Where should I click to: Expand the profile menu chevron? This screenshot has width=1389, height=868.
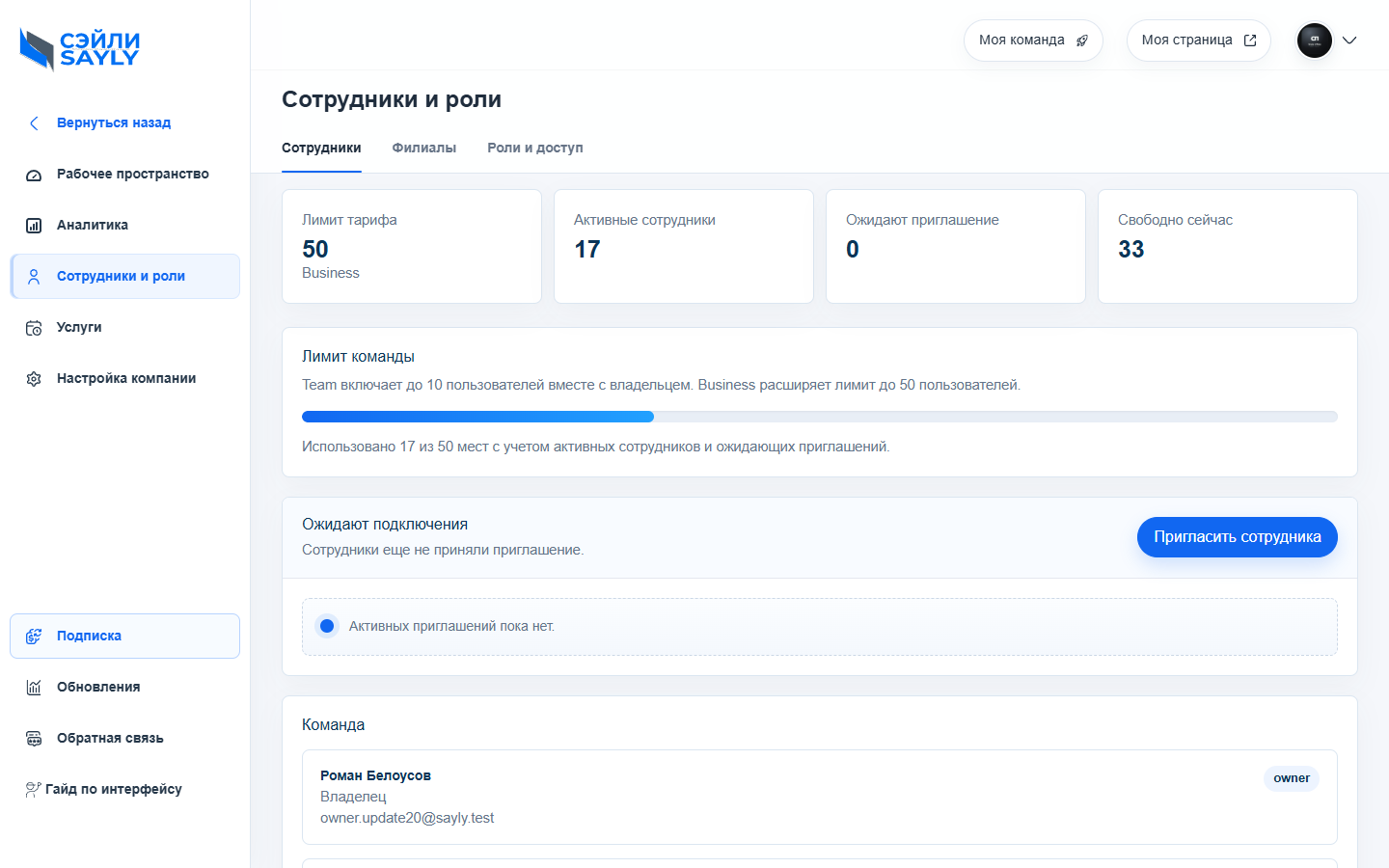(1349, 41)
